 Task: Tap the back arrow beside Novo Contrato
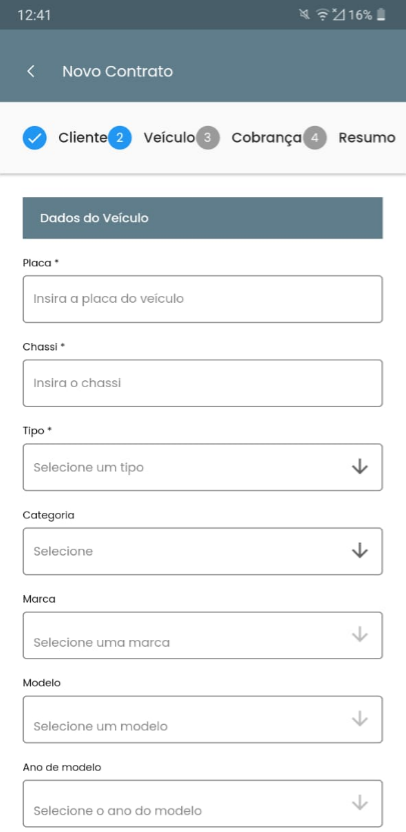pyautogui.click(x=31, y=71)
